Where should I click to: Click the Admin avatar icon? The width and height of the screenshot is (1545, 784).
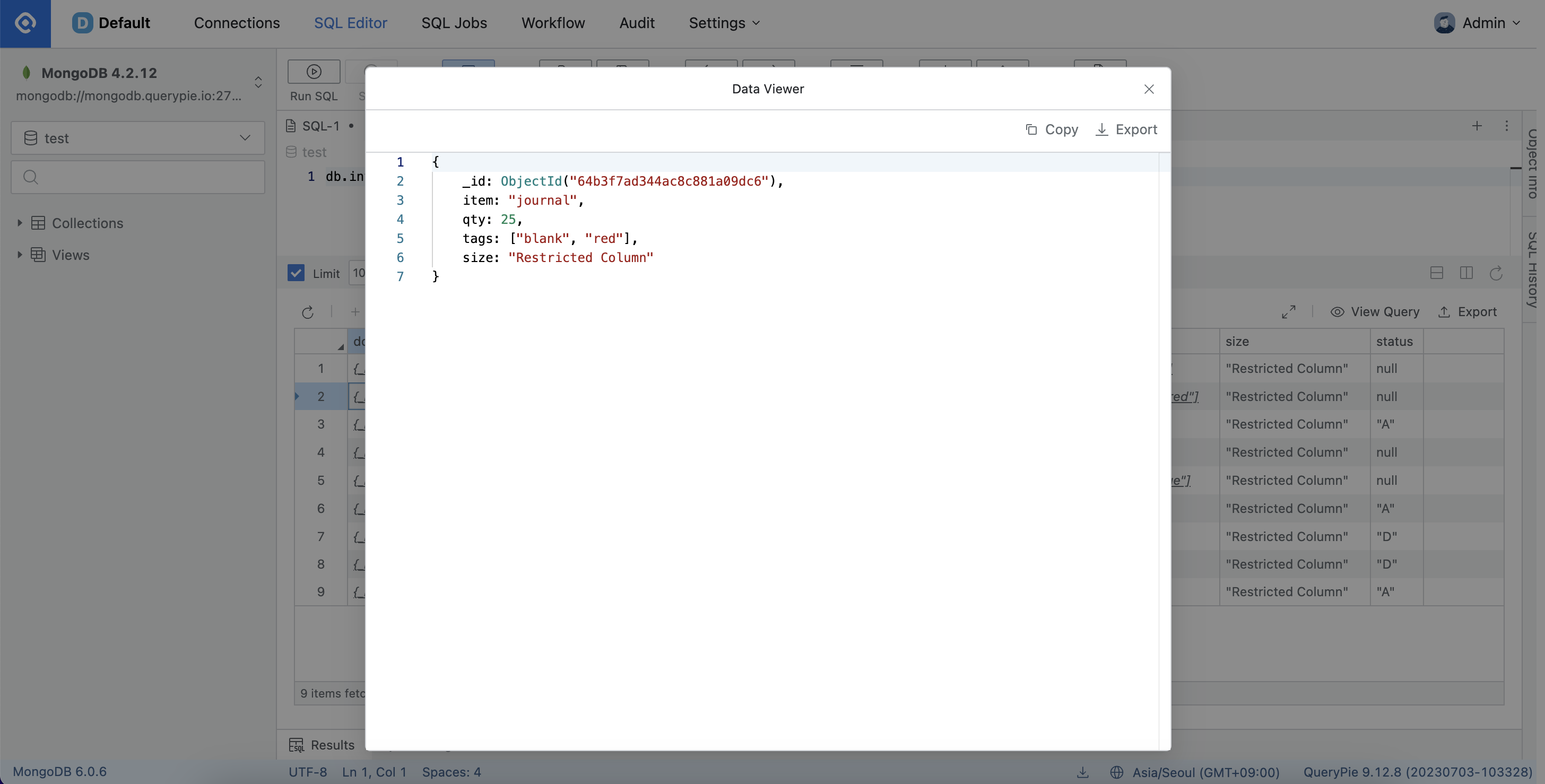[x=1444, y=23]
